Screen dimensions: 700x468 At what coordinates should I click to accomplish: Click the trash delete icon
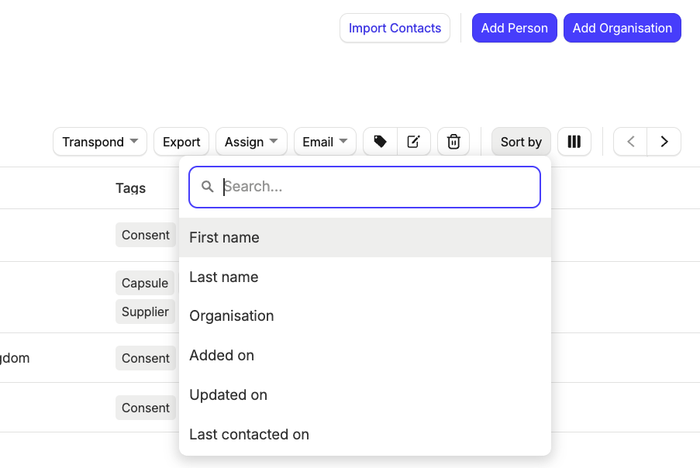(453, 142)
